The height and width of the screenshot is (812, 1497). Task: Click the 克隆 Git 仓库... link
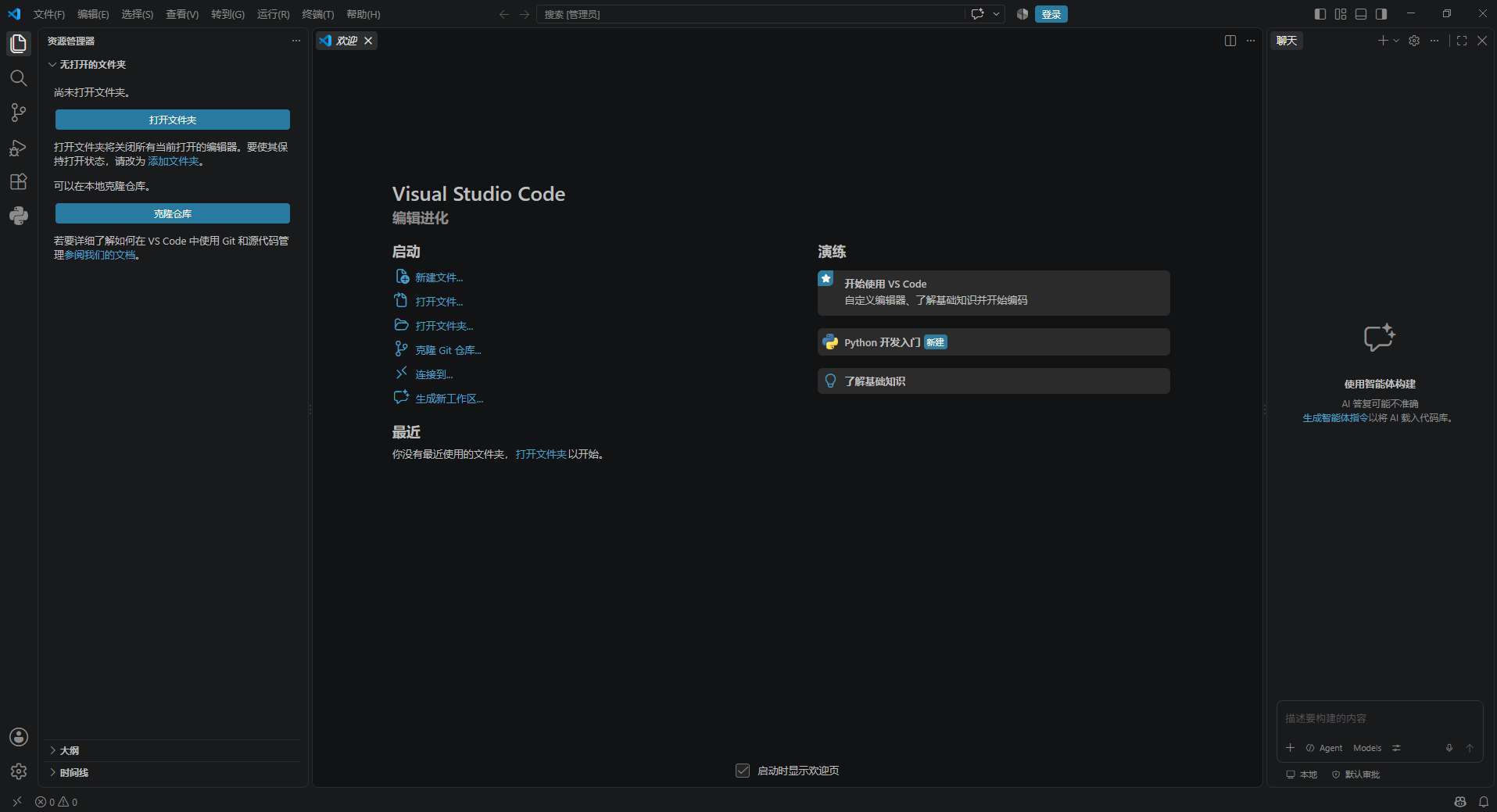[x=448, y=350]
